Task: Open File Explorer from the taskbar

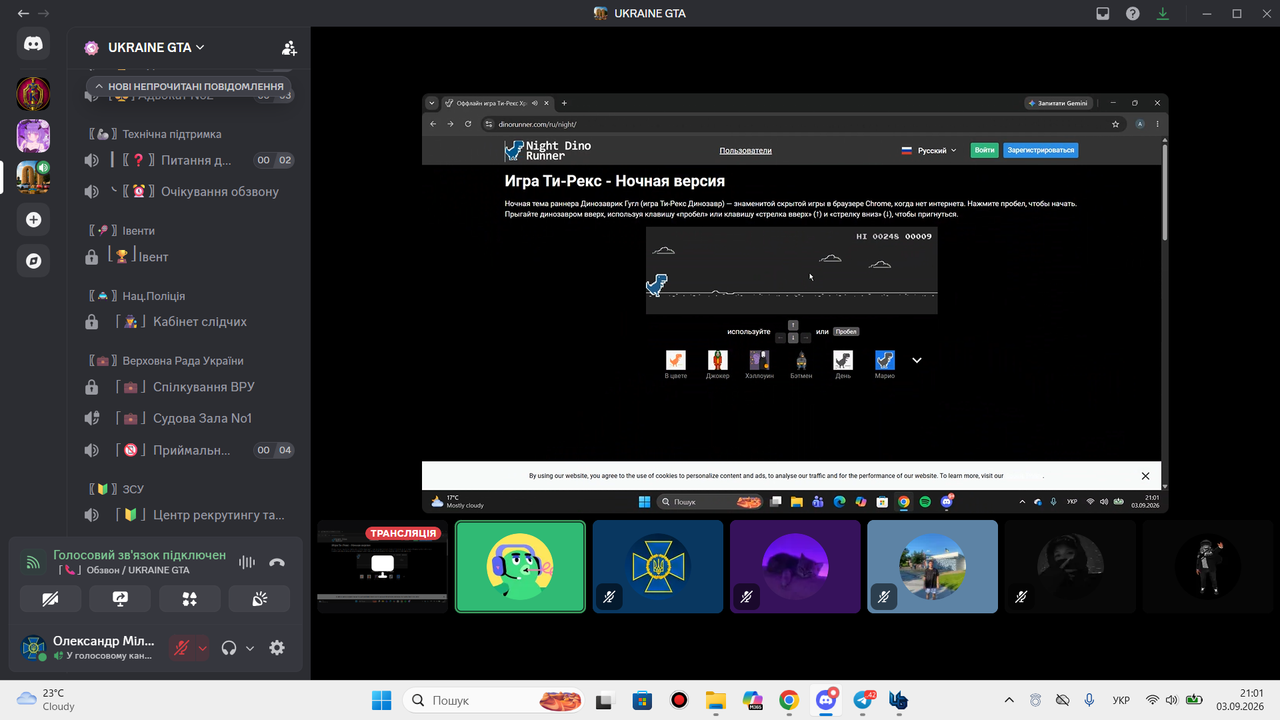Action: click(715, 700)
